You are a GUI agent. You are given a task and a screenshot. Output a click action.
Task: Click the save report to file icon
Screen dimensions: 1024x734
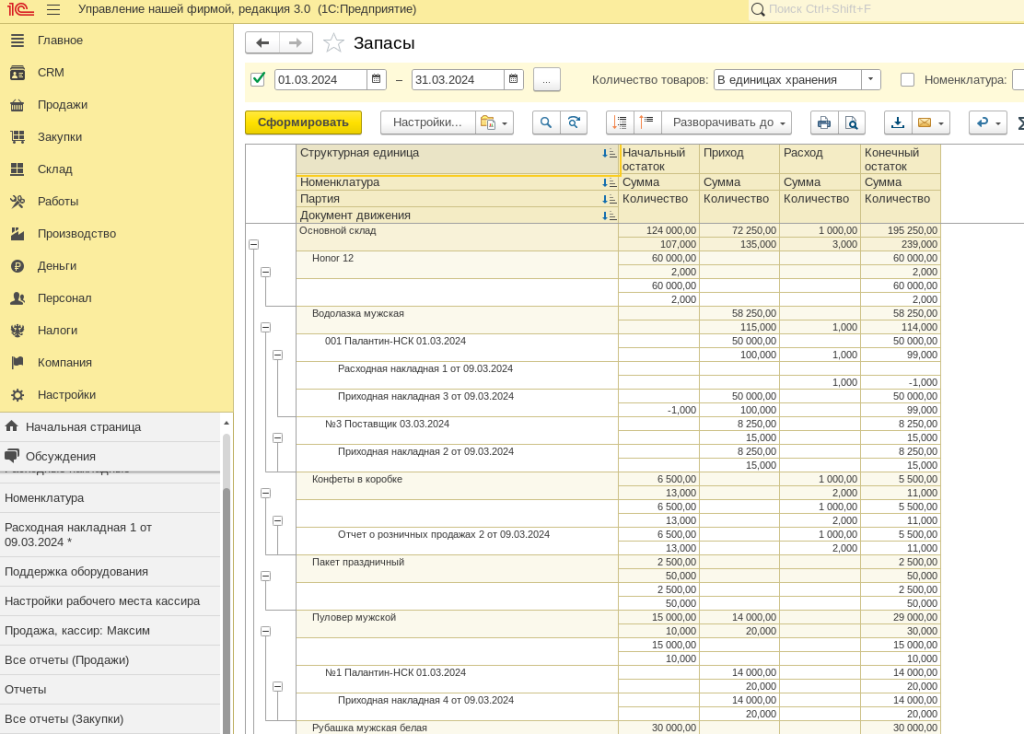tap(897, 123)
